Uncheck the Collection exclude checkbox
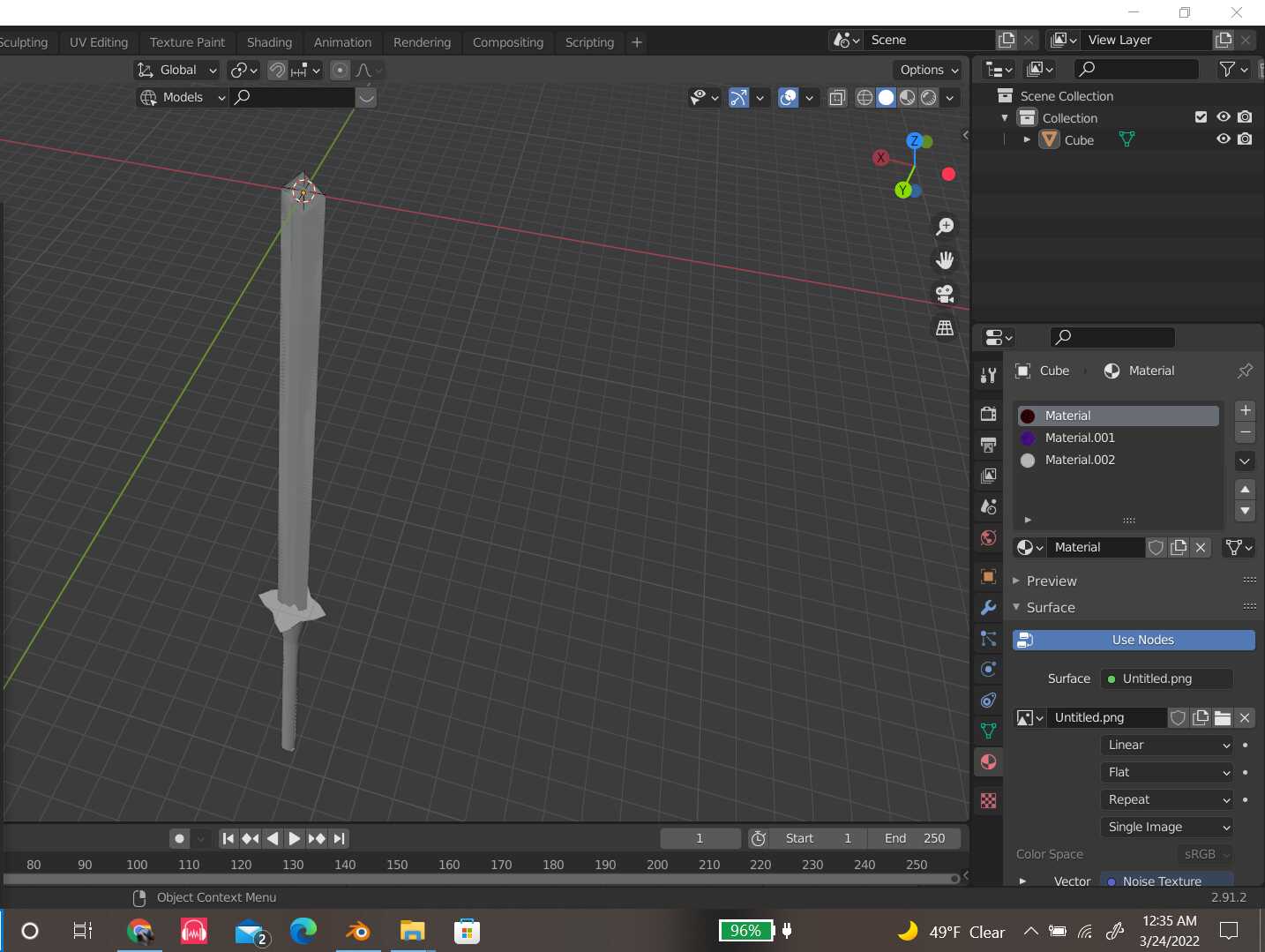 point(1200,117)
